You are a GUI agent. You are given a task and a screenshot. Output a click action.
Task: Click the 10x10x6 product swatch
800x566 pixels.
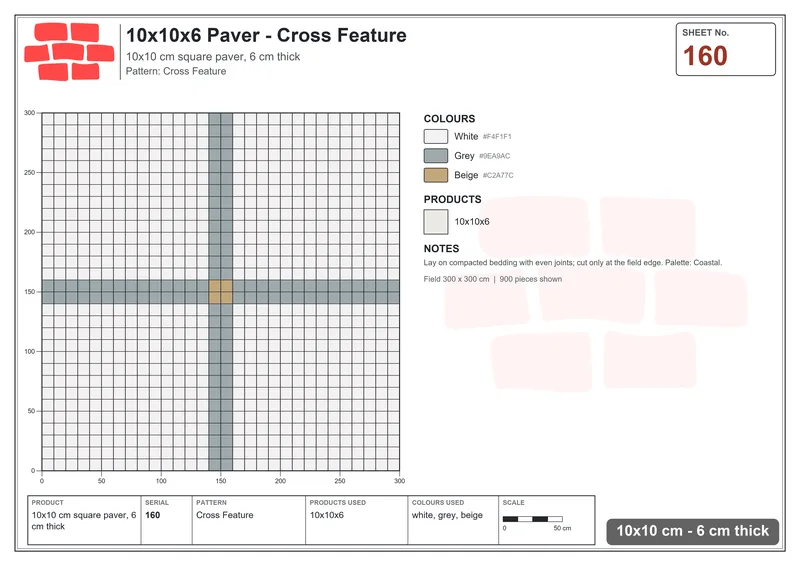tap(436, 222)
